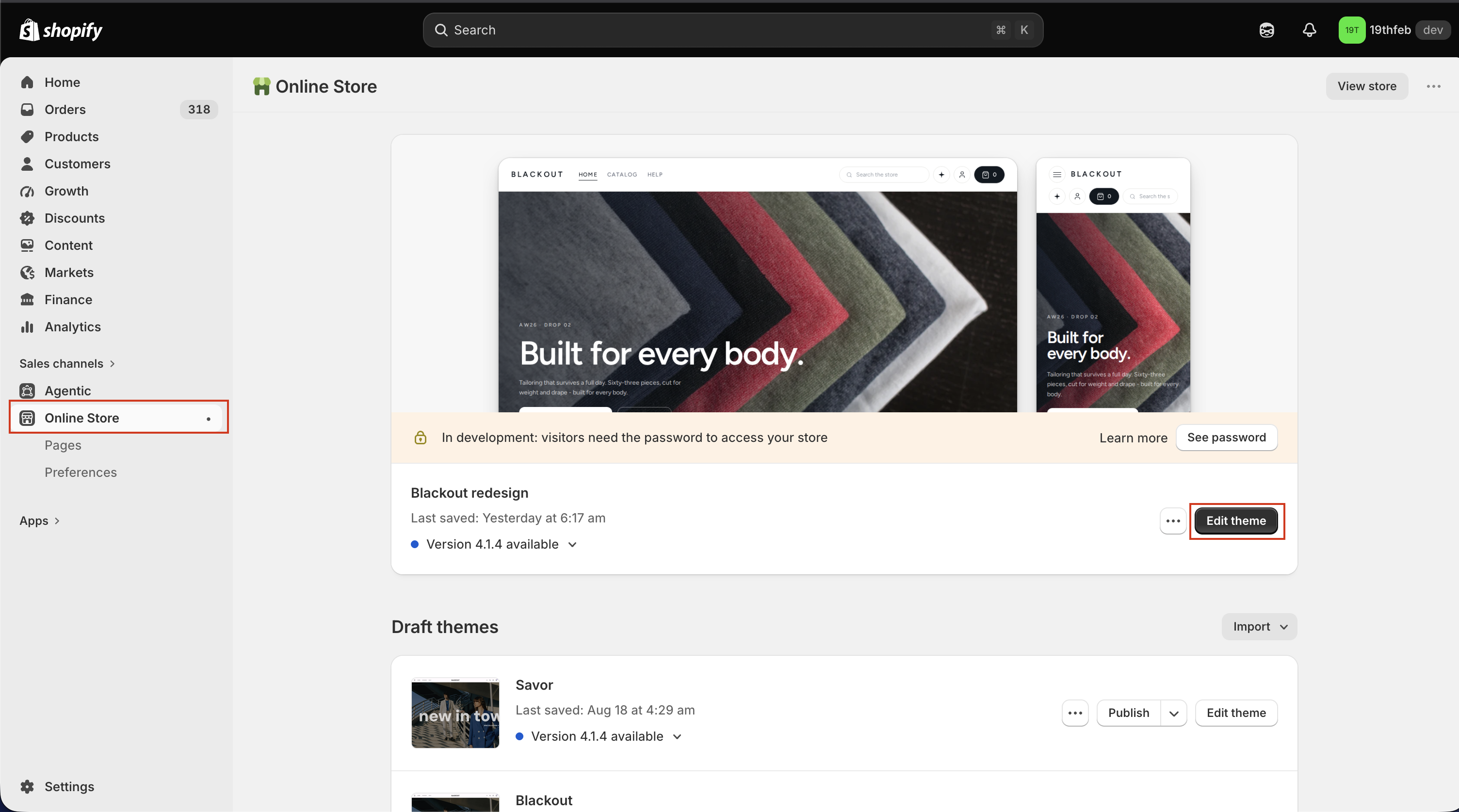Click the Agentic channel icon
Image resolution: width=1459 pixels, height=812 pixels.
(x=27, y=390)
